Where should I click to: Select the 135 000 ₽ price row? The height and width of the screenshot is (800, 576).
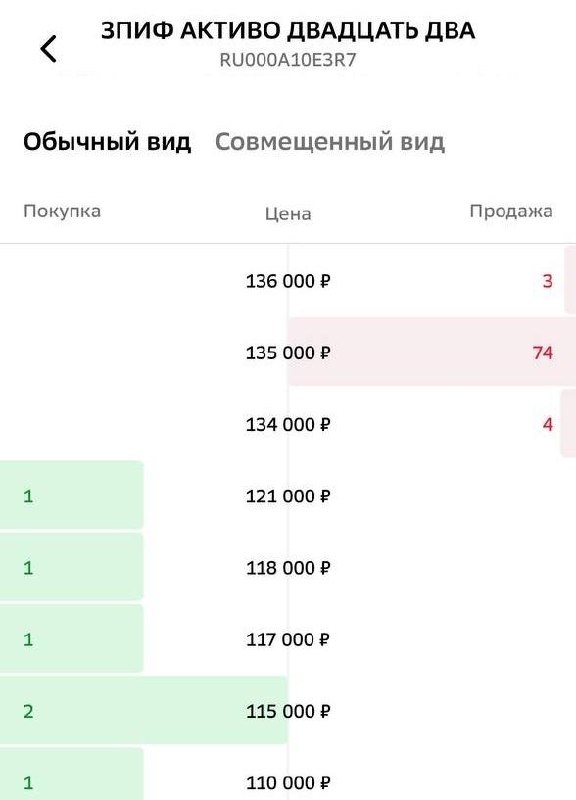288,352
